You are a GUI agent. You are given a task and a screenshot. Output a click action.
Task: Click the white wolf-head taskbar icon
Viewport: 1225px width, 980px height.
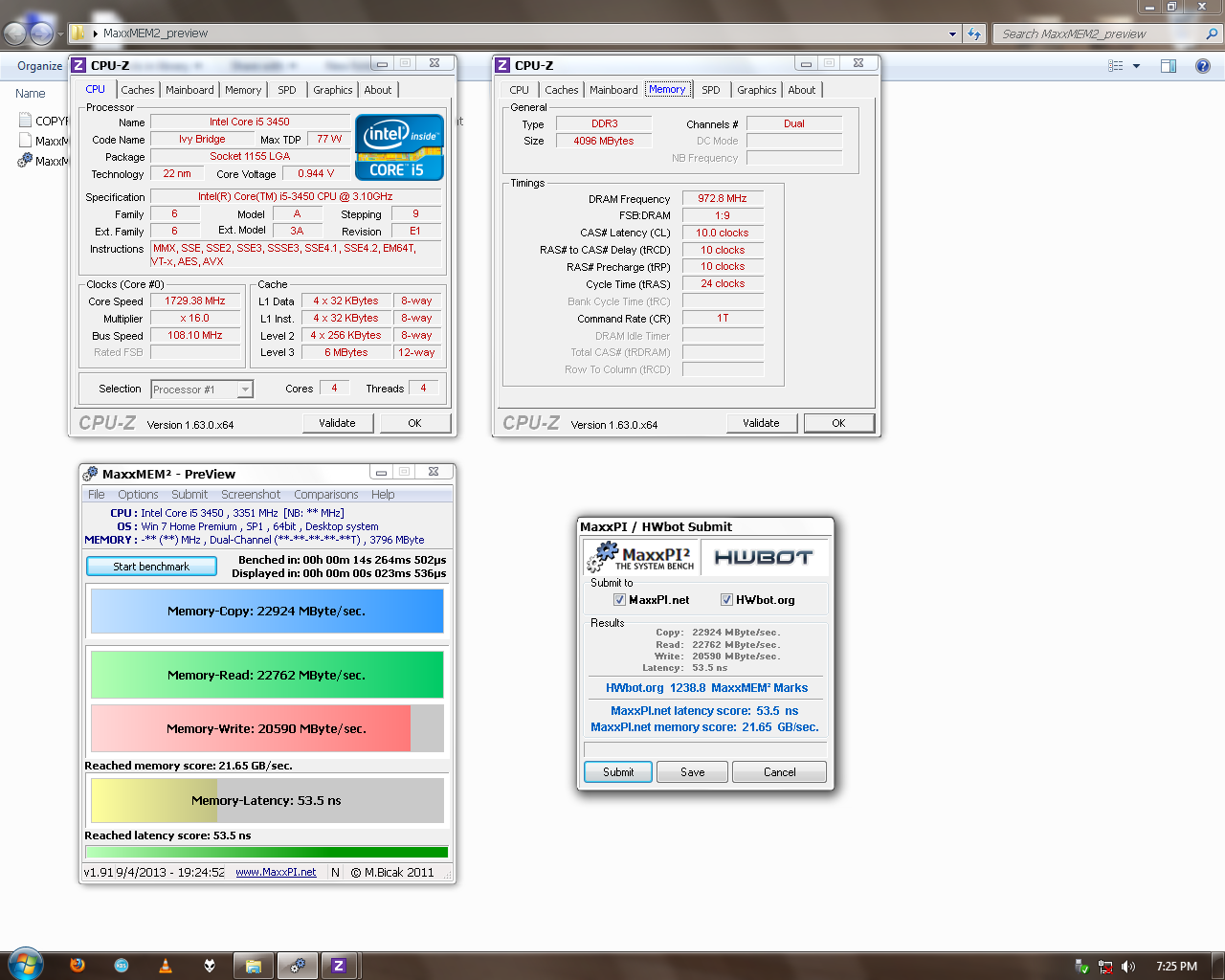click(210, 966)
